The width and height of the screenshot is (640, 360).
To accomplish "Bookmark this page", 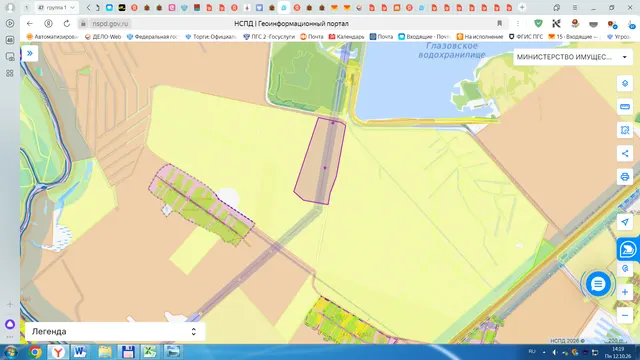I will [x=499, y=24].
